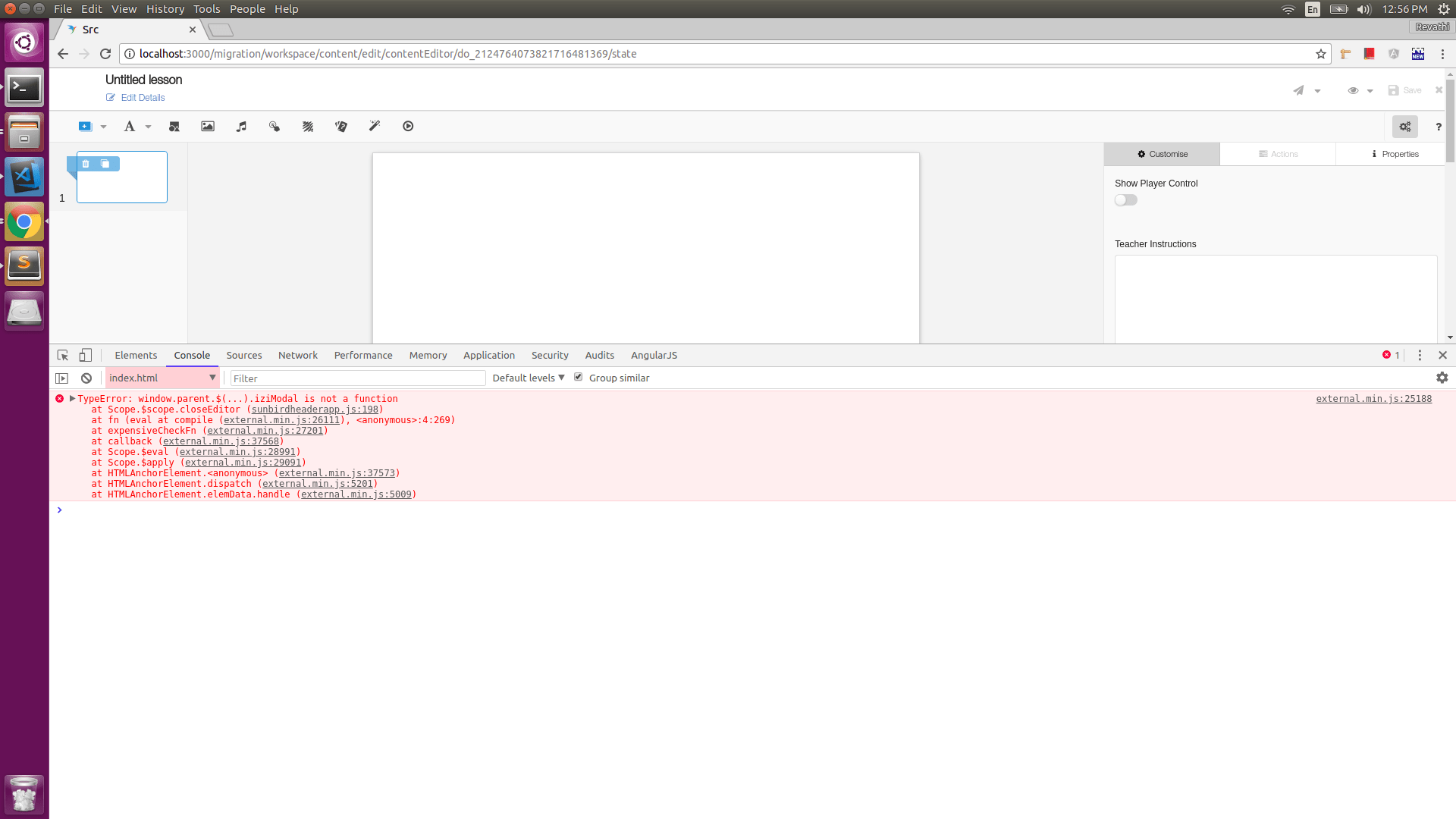Select the magic wand toolbar icon
Viewport: 1456px width, 819px height.
[x=374, y=126]
